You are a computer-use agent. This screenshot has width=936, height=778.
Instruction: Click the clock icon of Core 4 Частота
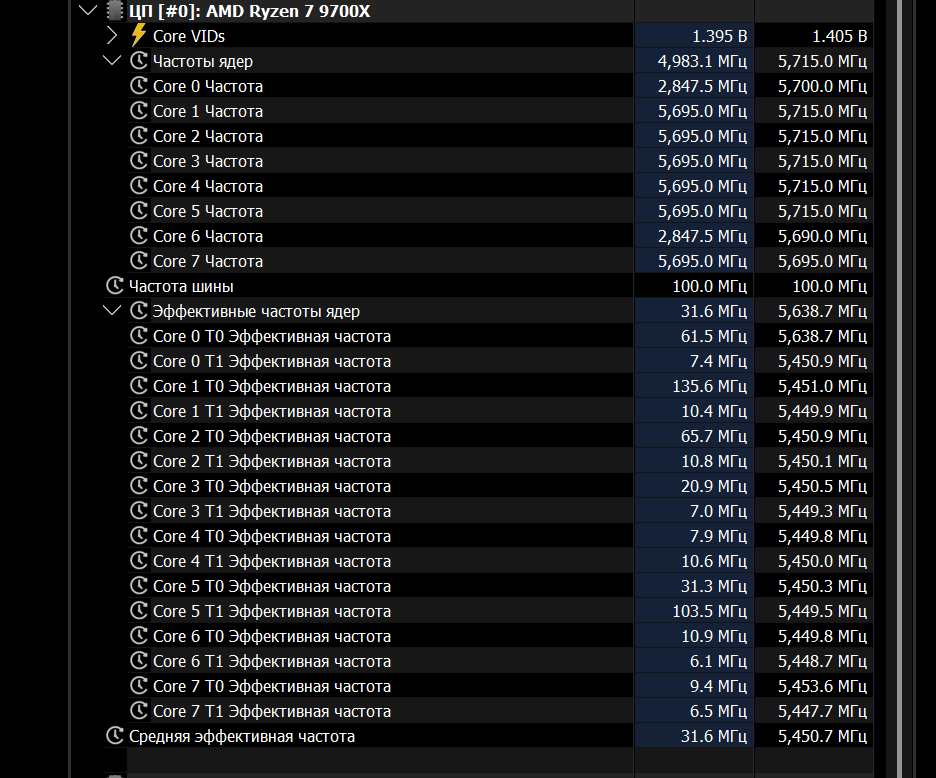click(x=138, y=186)
